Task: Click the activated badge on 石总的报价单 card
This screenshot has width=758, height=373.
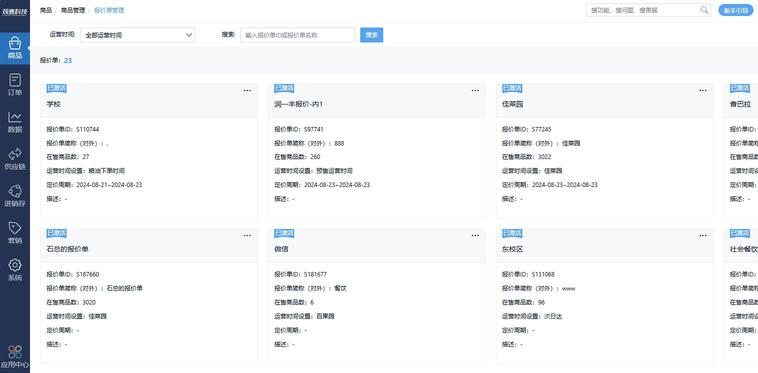Action: coord(56,233)
